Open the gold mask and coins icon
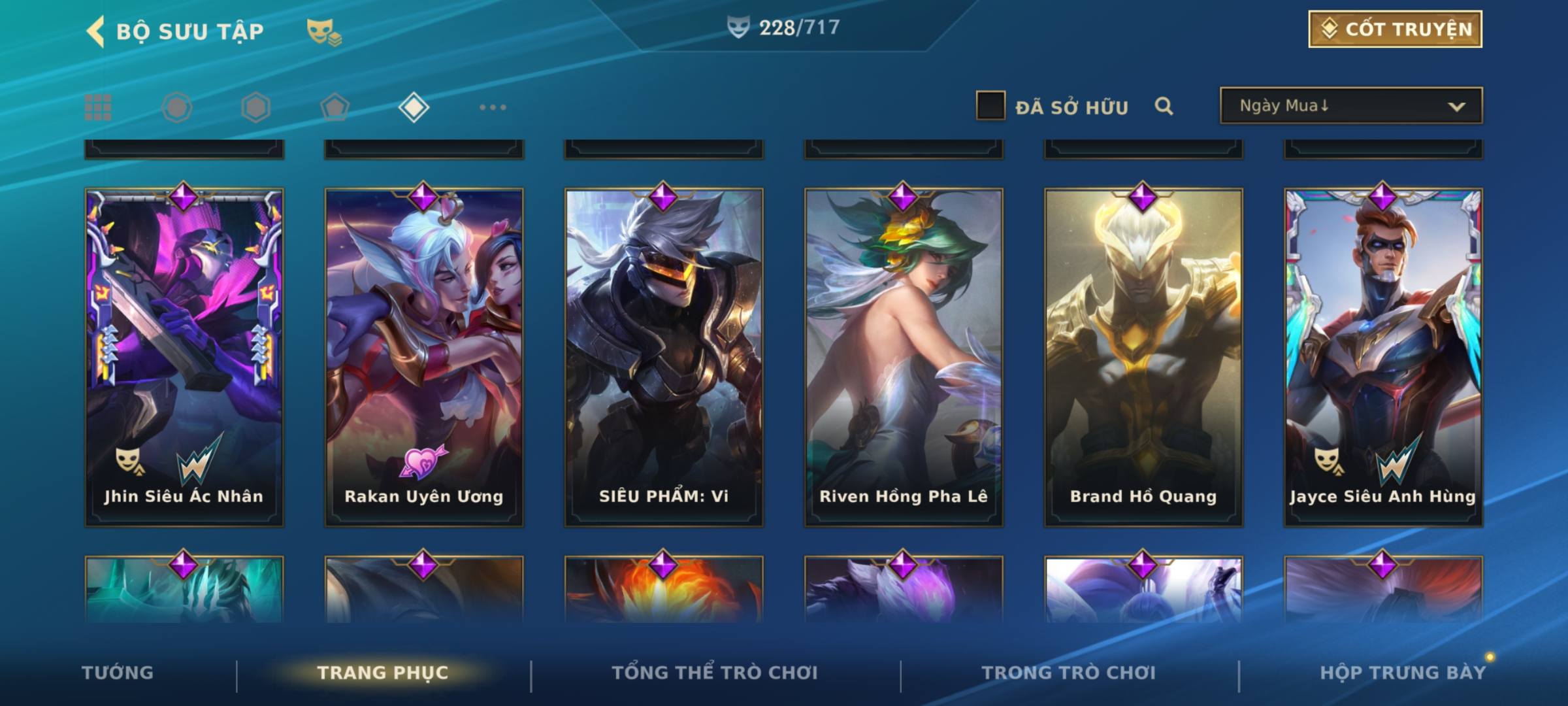This screenshot has height=706, width=1568. click(x=324, y=31)
